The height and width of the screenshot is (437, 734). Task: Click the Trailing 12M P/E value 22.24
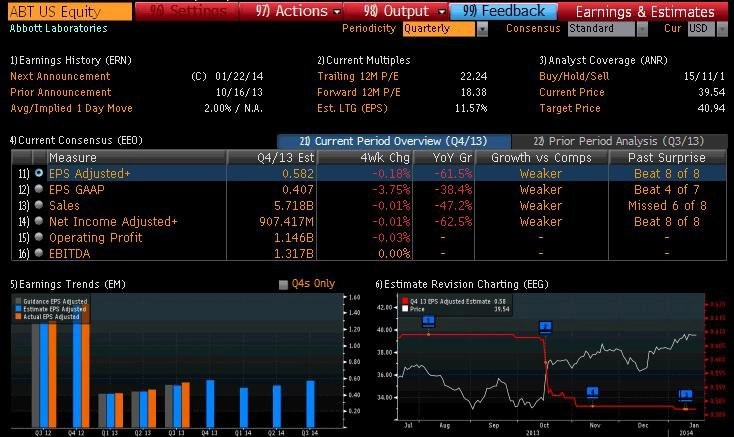(473, 76)
